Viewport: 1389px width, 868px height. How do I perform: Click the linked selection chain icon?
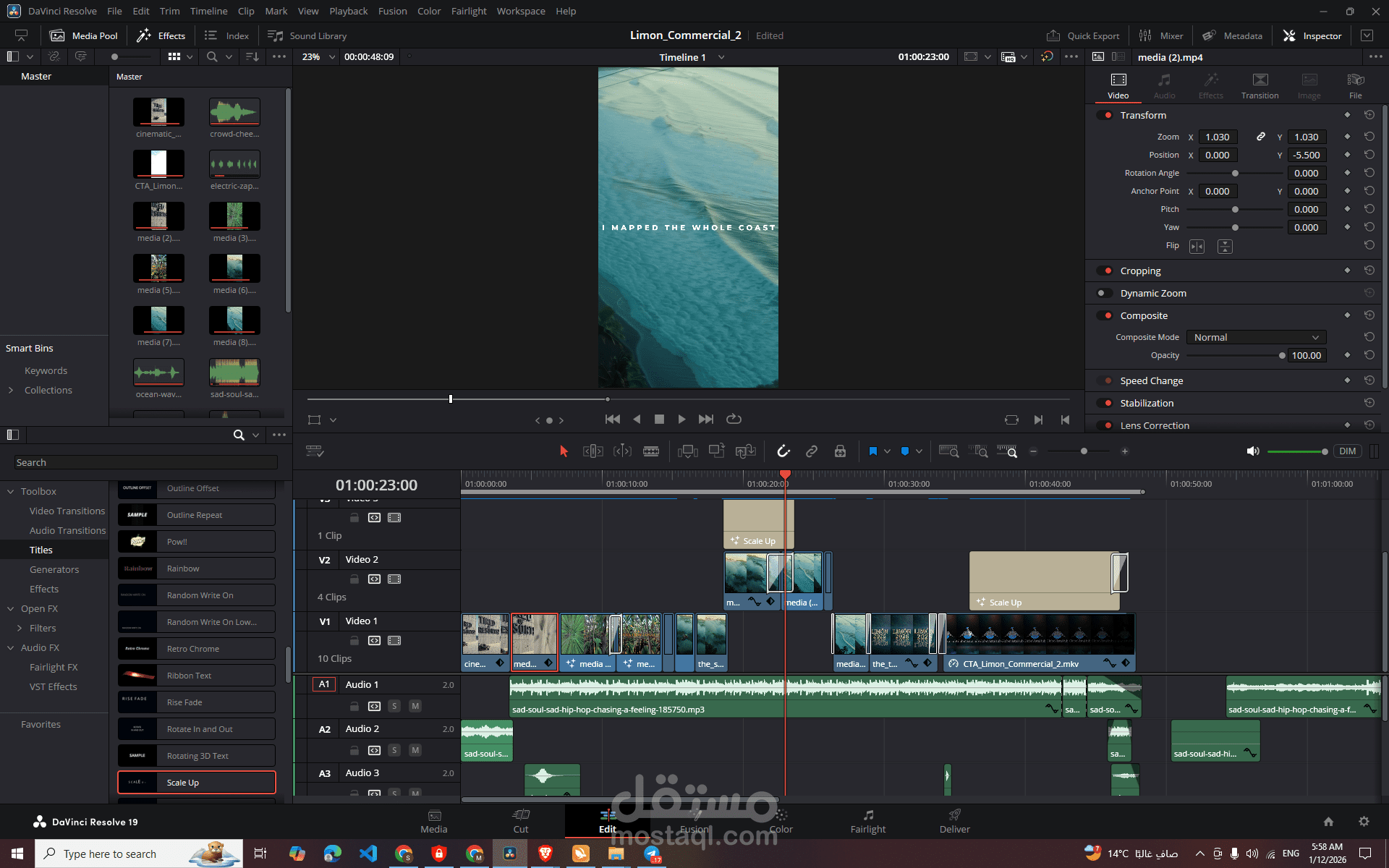click(812, 451)
